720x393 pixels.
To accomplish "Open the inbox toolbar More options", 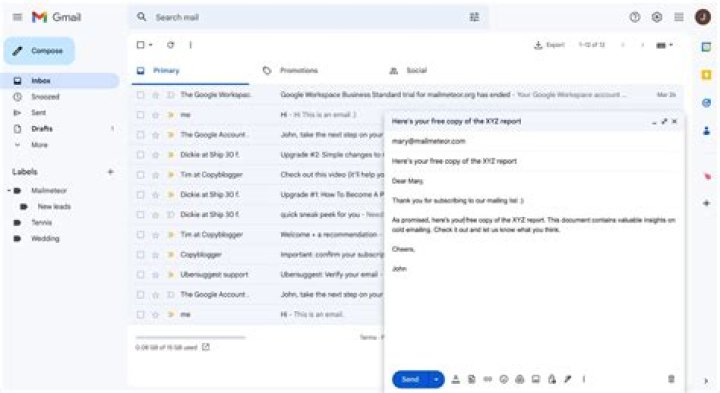I will (x=191, y=45).
